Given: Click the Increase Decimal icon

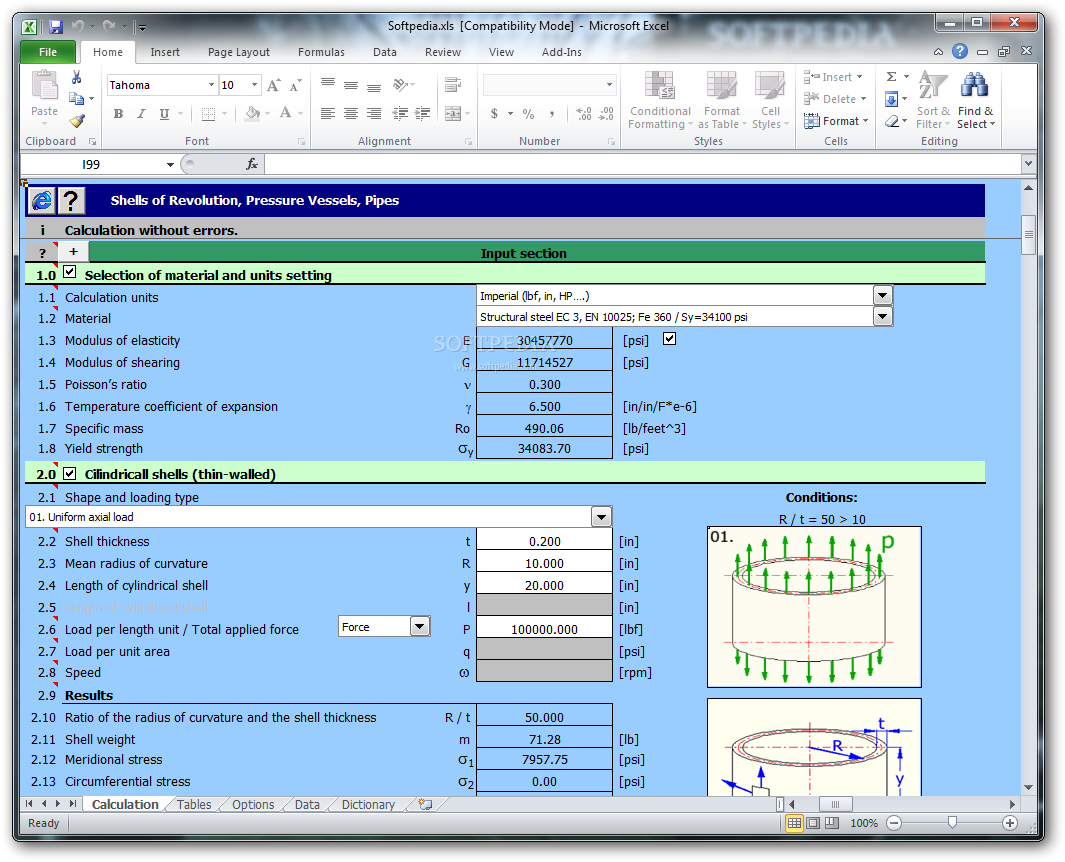Looking at the screenshot, I should (x=583, y=113).
